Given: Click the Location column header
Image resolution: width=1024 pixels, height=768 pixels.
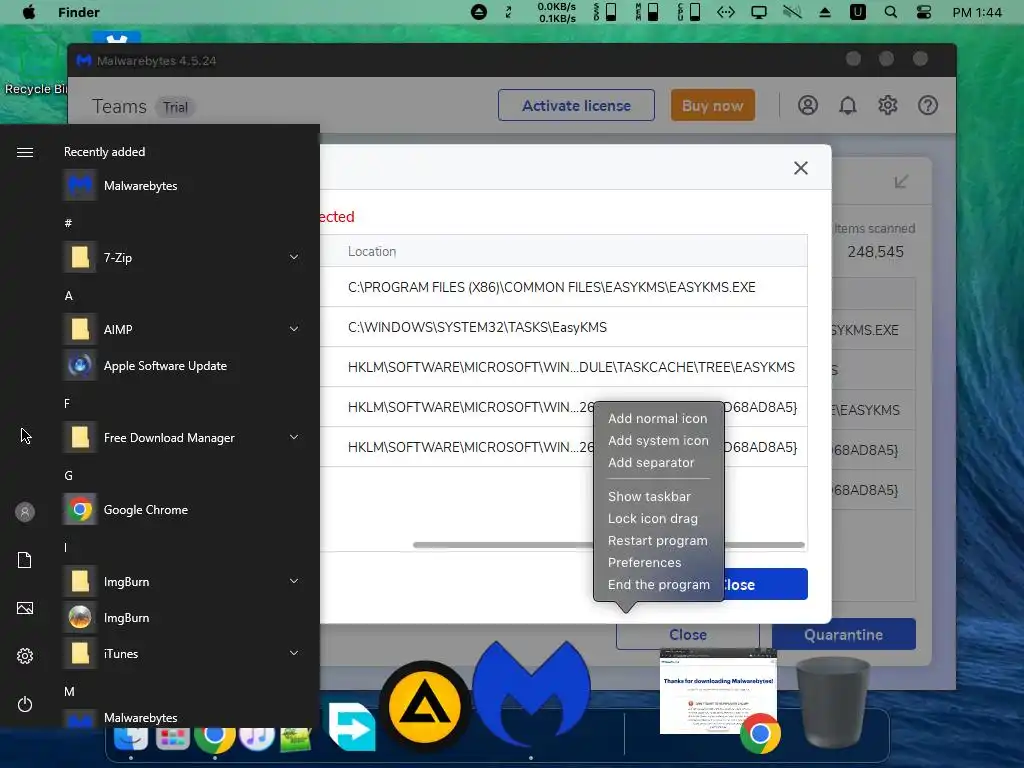Looking at the screenshot, I should [372, 251].
